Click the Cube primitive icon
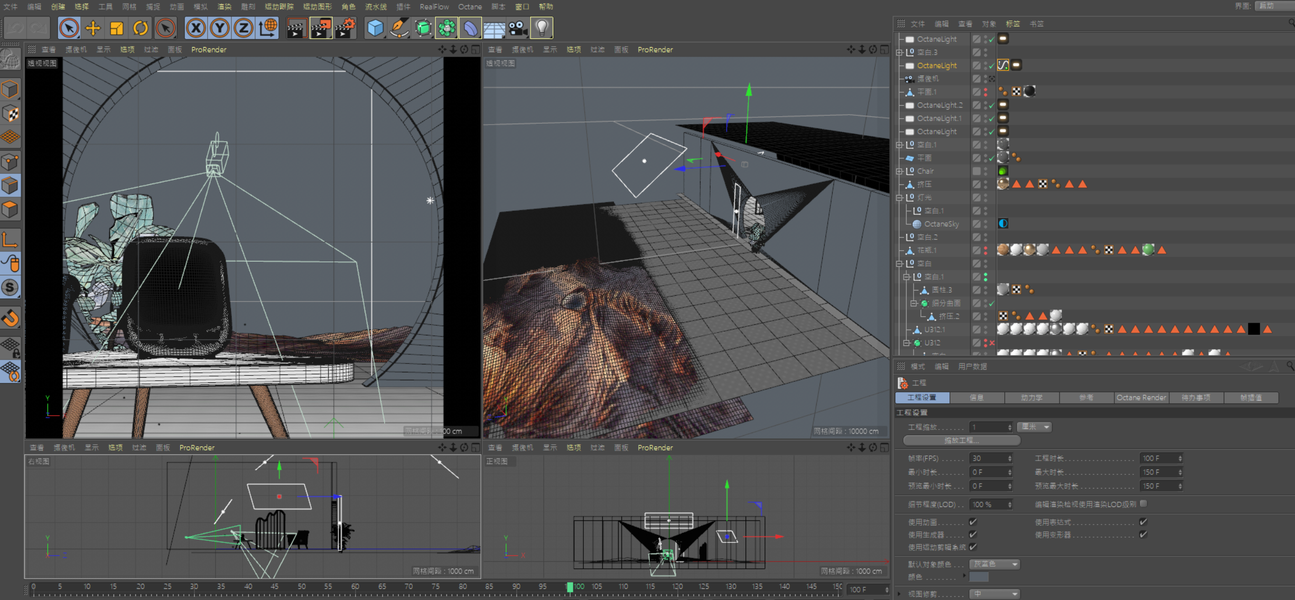 tap(375, 29)
